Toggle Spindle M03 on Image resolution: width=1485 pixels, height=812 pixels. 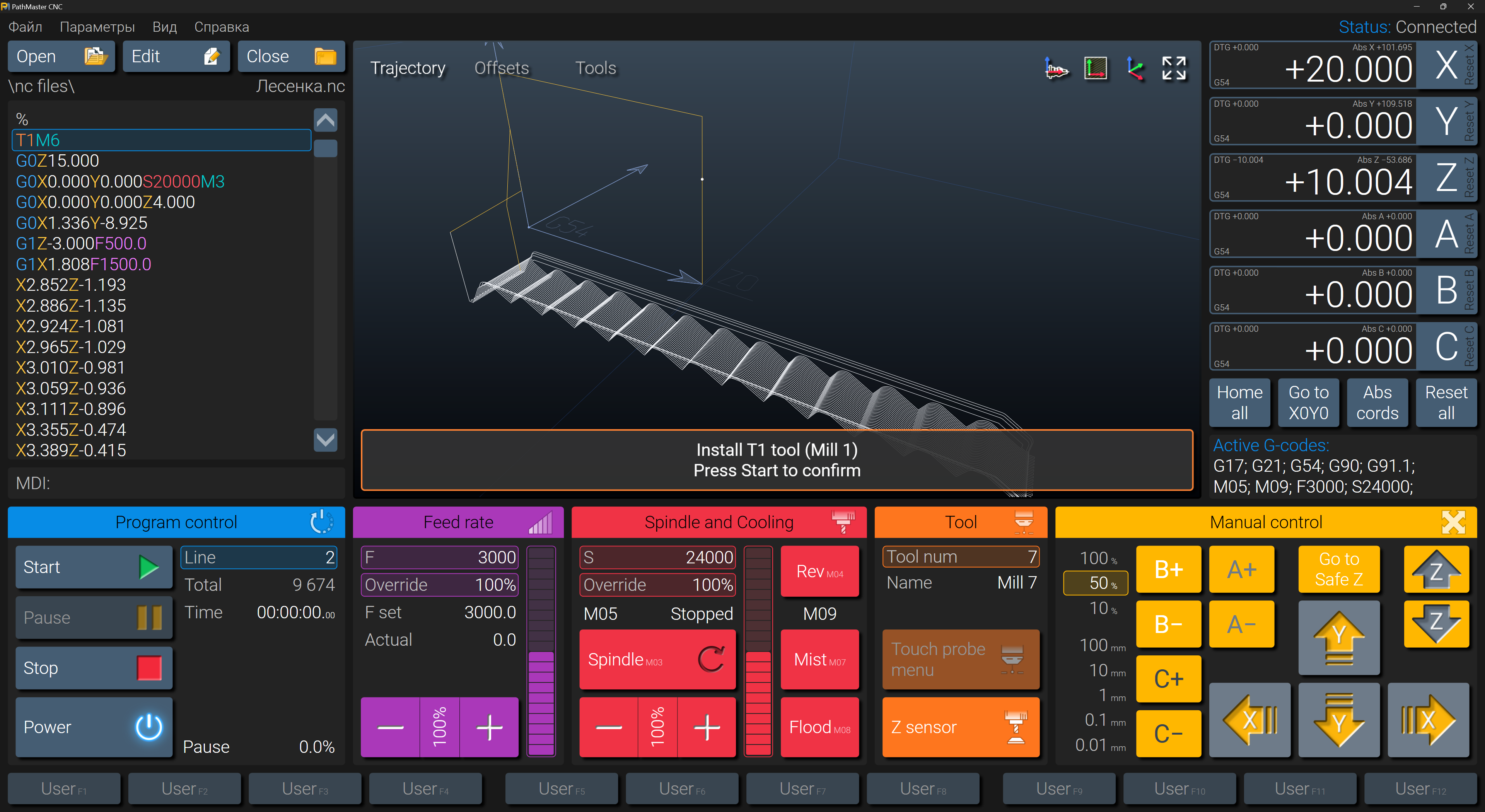(657, 659)
